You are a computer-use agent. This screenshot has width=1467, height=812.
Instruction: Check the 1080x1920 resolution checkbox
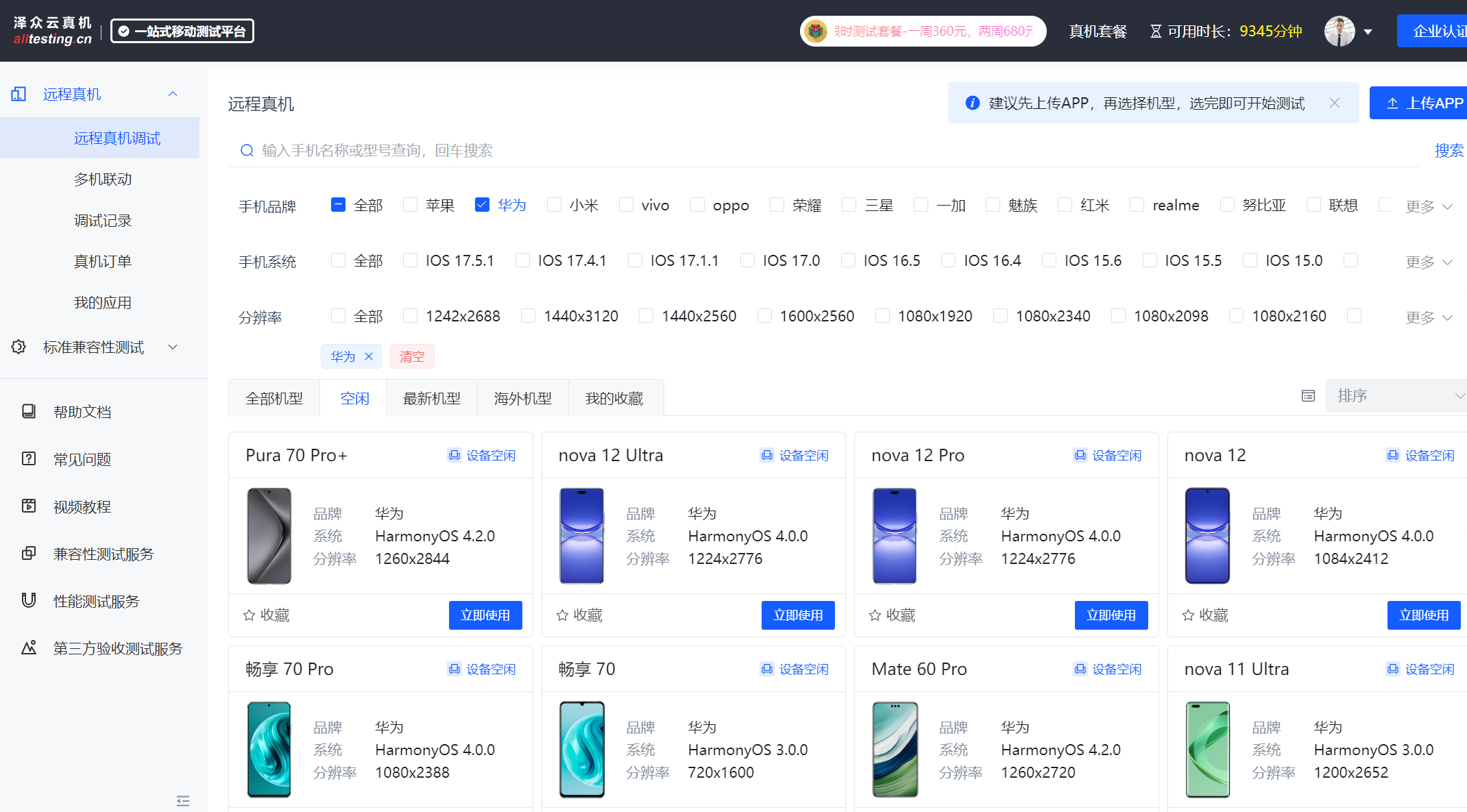coord(882,316)
